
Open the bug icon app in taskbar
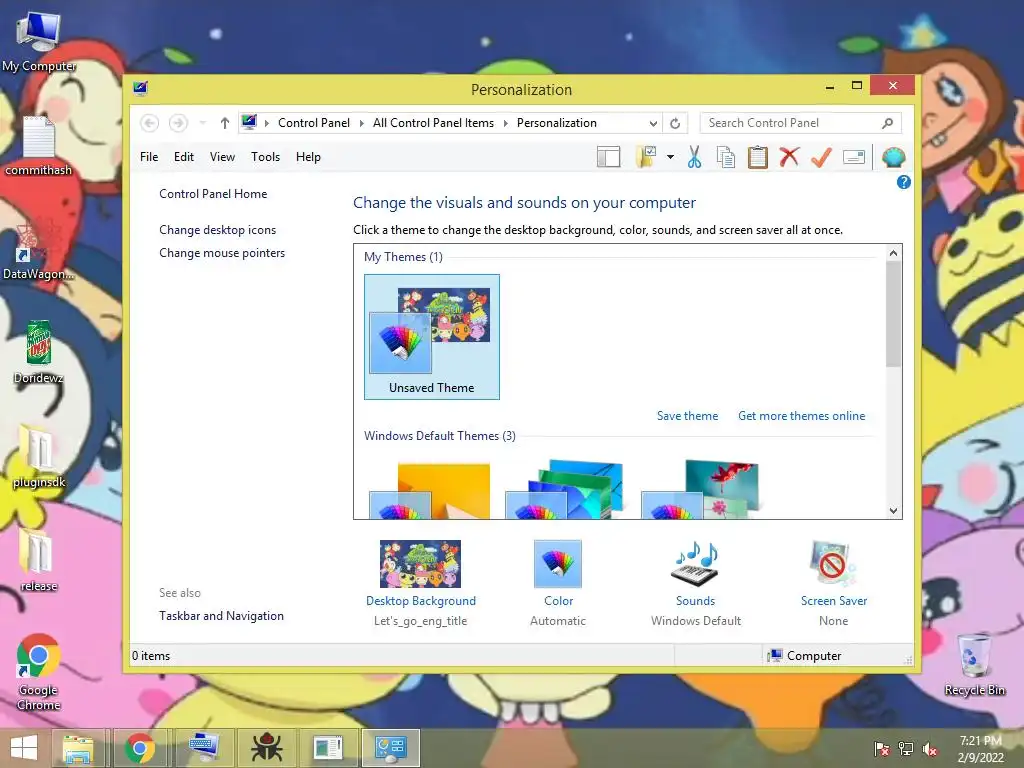click(266, 748)
